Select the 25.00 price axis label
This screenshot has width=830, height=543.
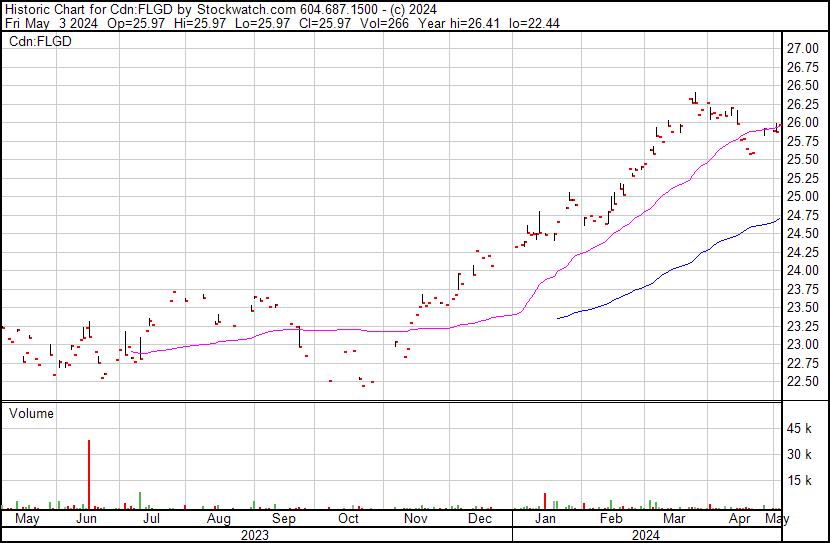801,197
